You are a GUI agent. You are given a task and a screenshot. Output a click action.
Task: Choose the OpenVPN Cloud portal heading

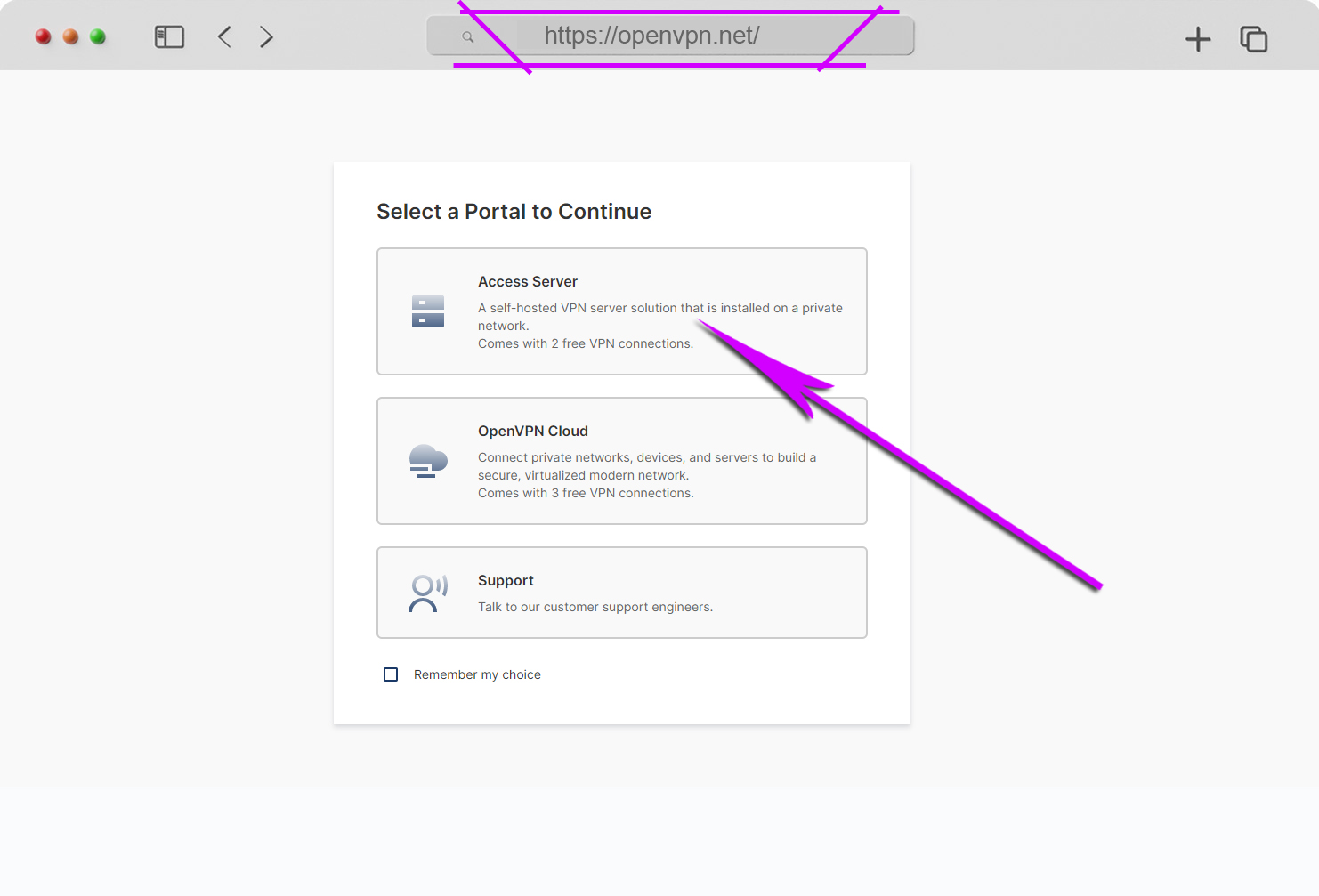click(533, 431)
